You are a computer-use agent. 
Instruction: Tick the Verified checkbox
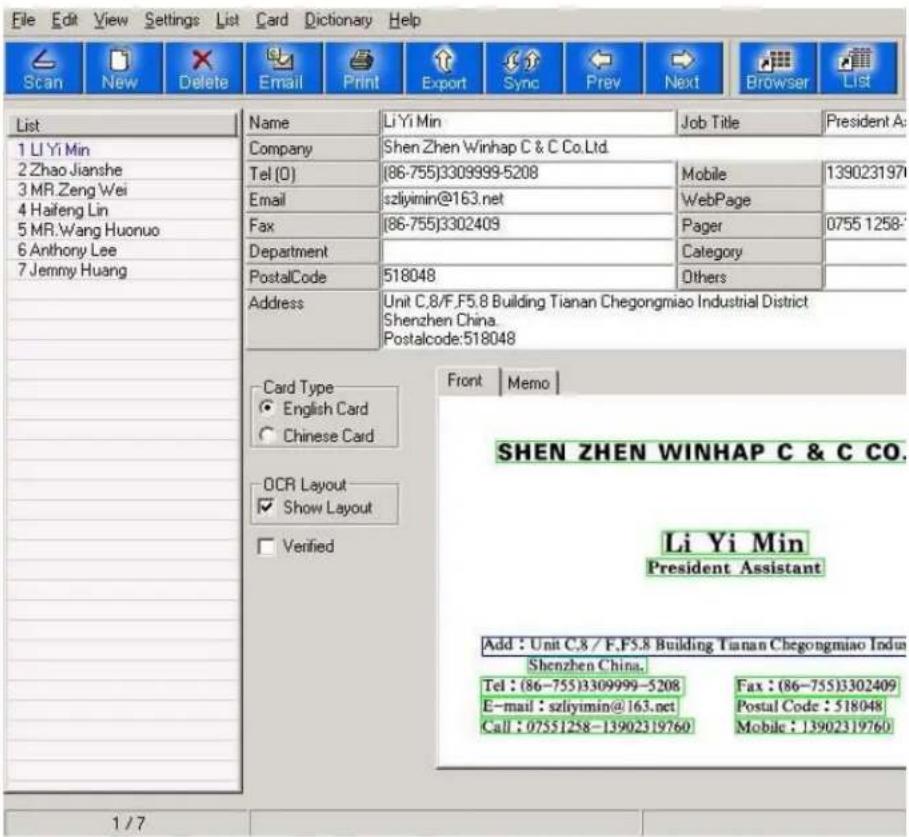(x=266, y=546)
